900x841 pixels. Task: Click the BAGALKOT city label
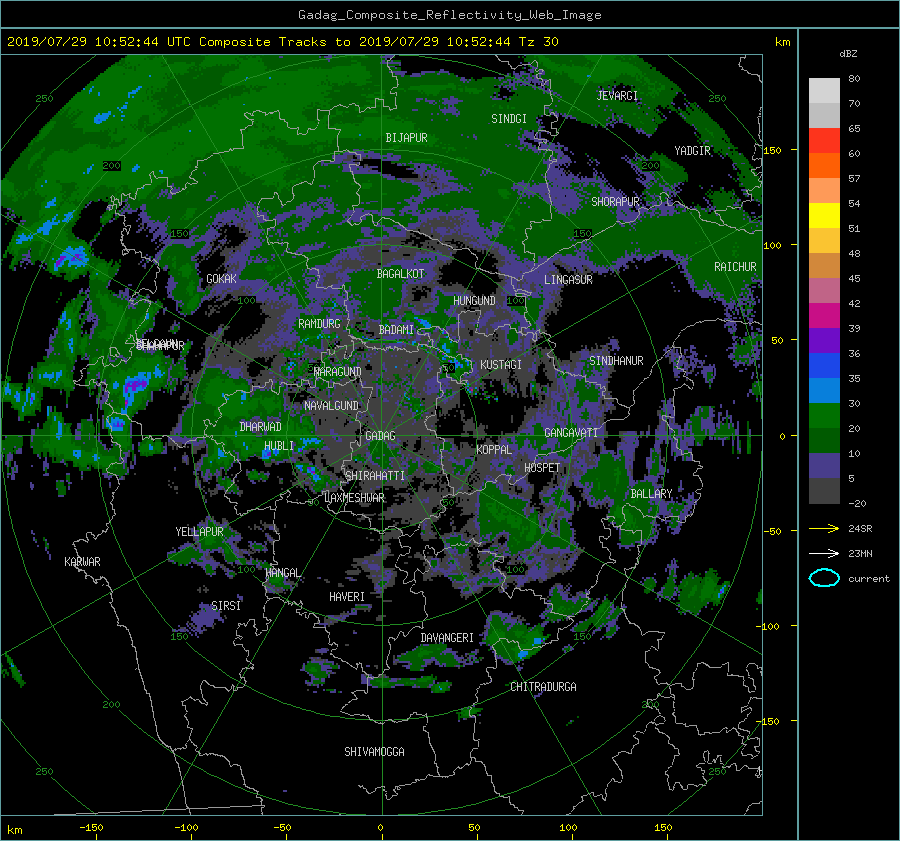400,274
